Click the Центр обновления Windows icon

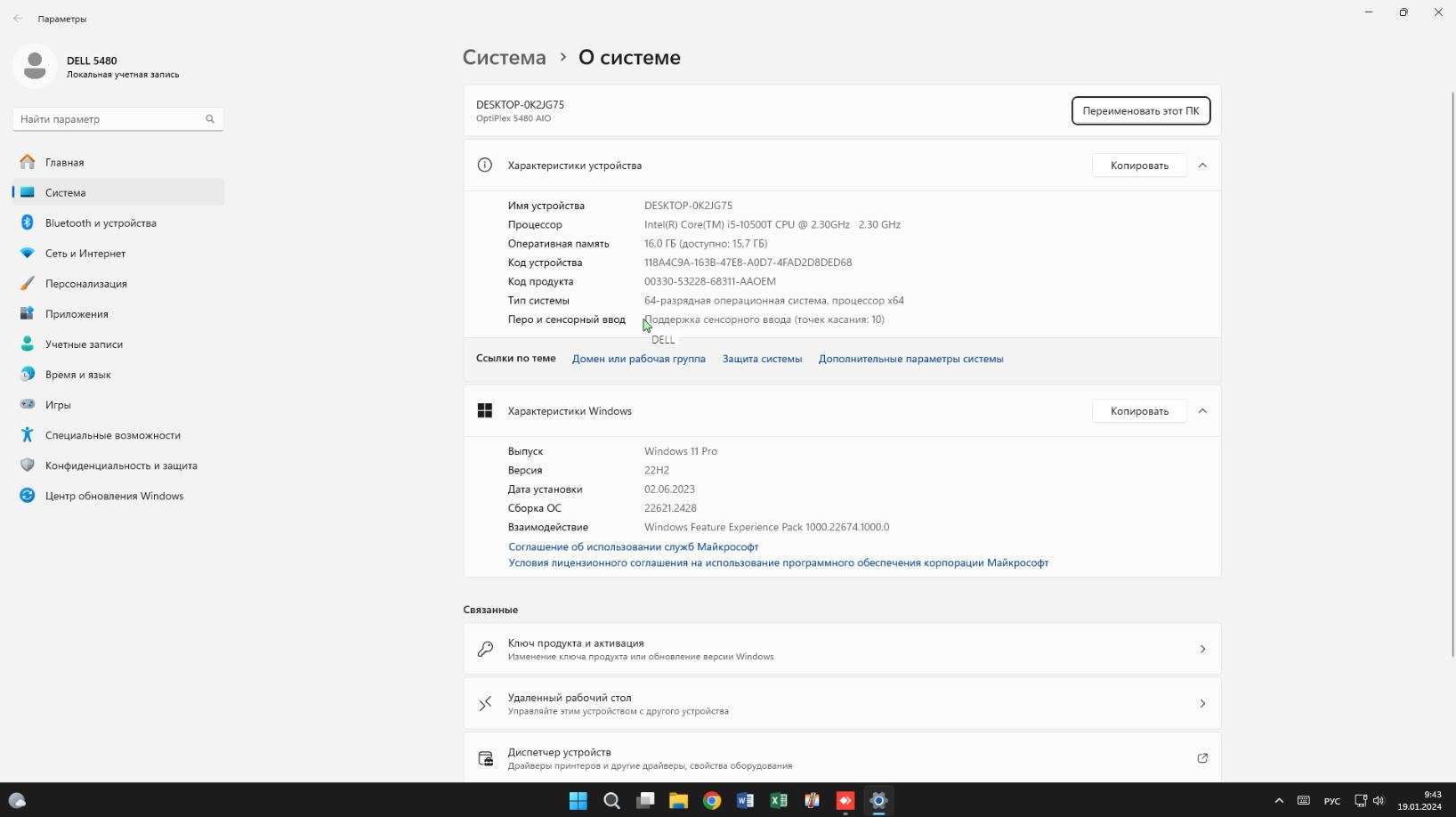28,496
